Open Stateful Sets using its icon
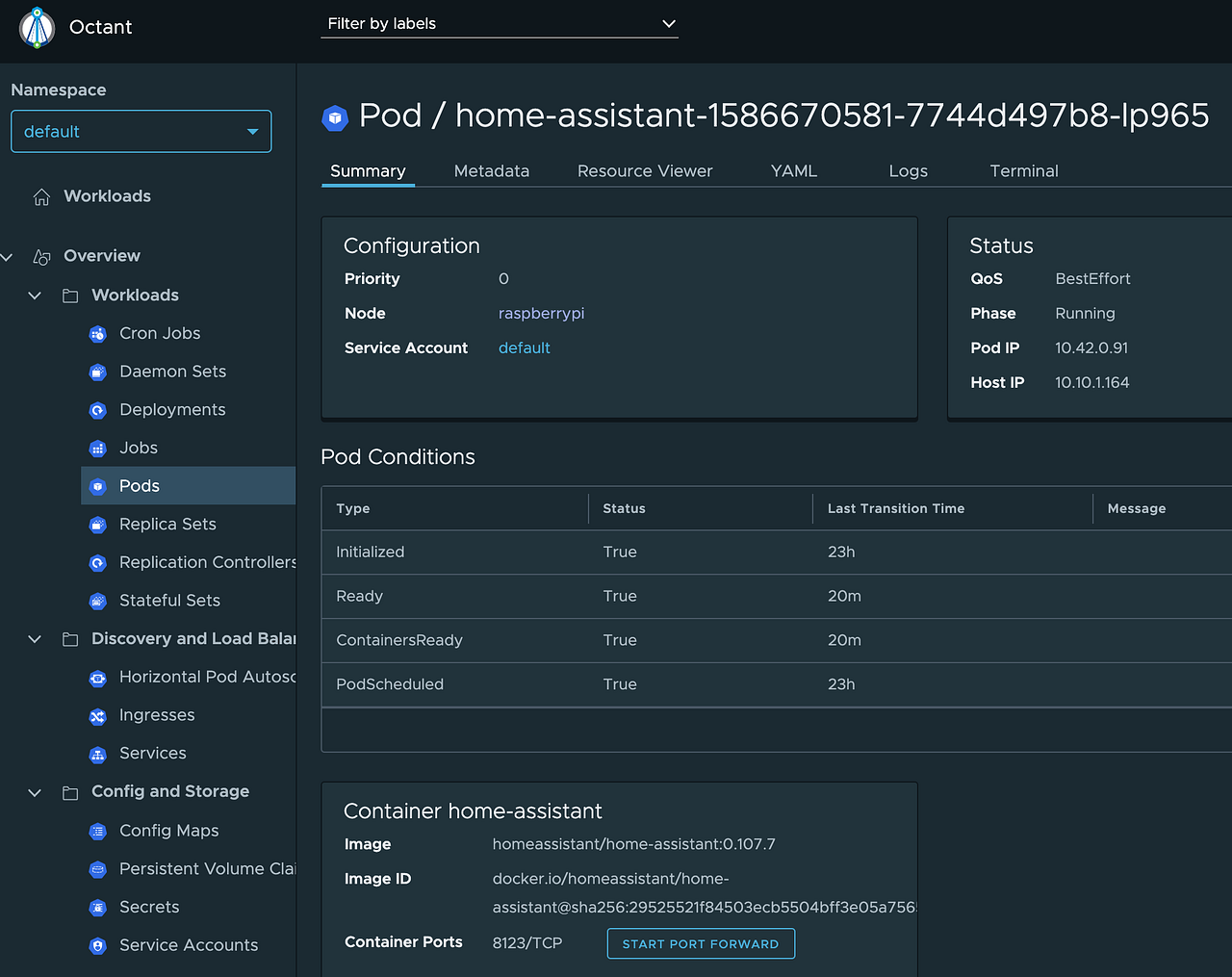This screenshot has height=977, width=1232. tap(97, 601)
